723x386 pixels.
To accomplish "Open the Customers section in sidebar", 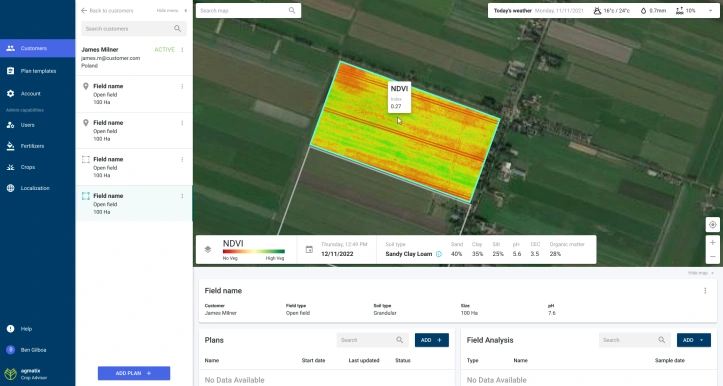I will coord(37,48).
